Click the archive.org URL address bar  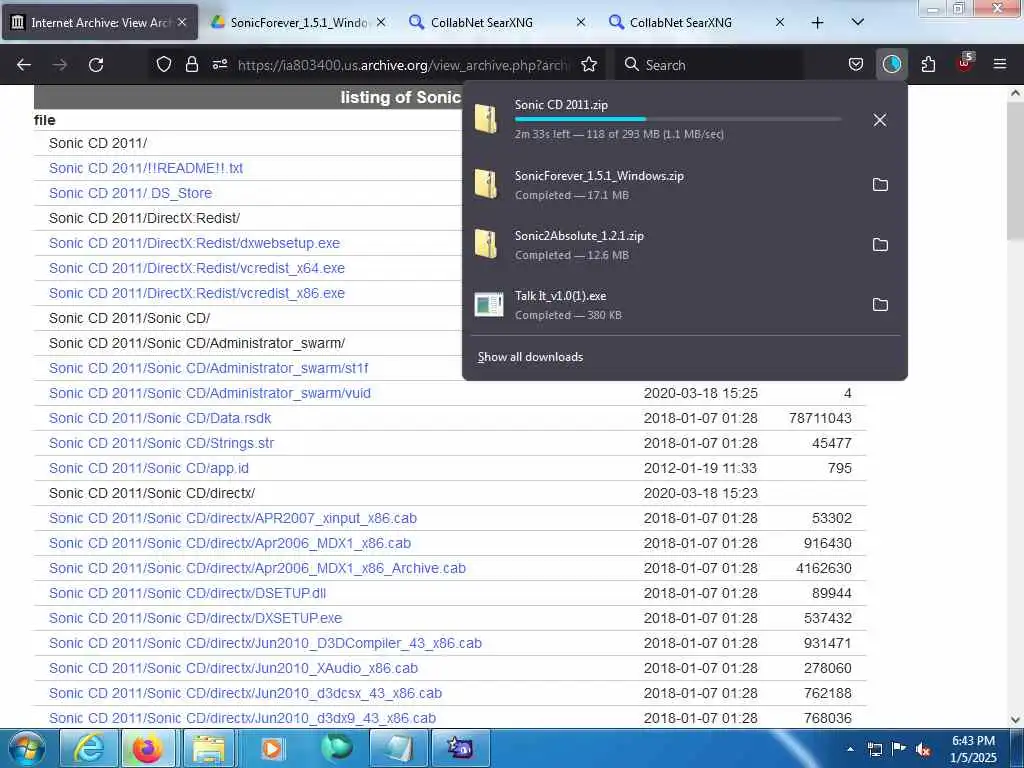click(404, 65)
